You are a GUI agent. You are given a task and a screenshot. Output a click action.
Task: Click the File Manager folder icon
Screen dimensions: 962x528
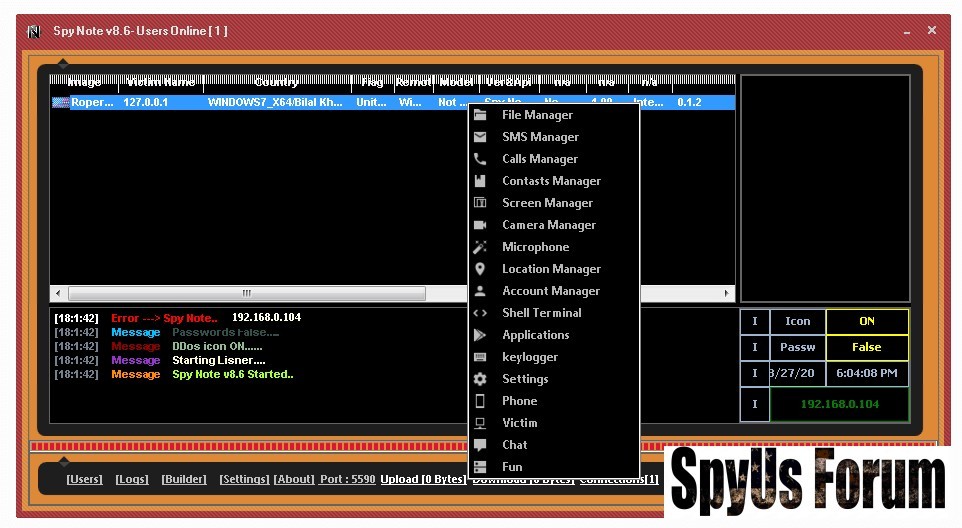pos(480,115)
